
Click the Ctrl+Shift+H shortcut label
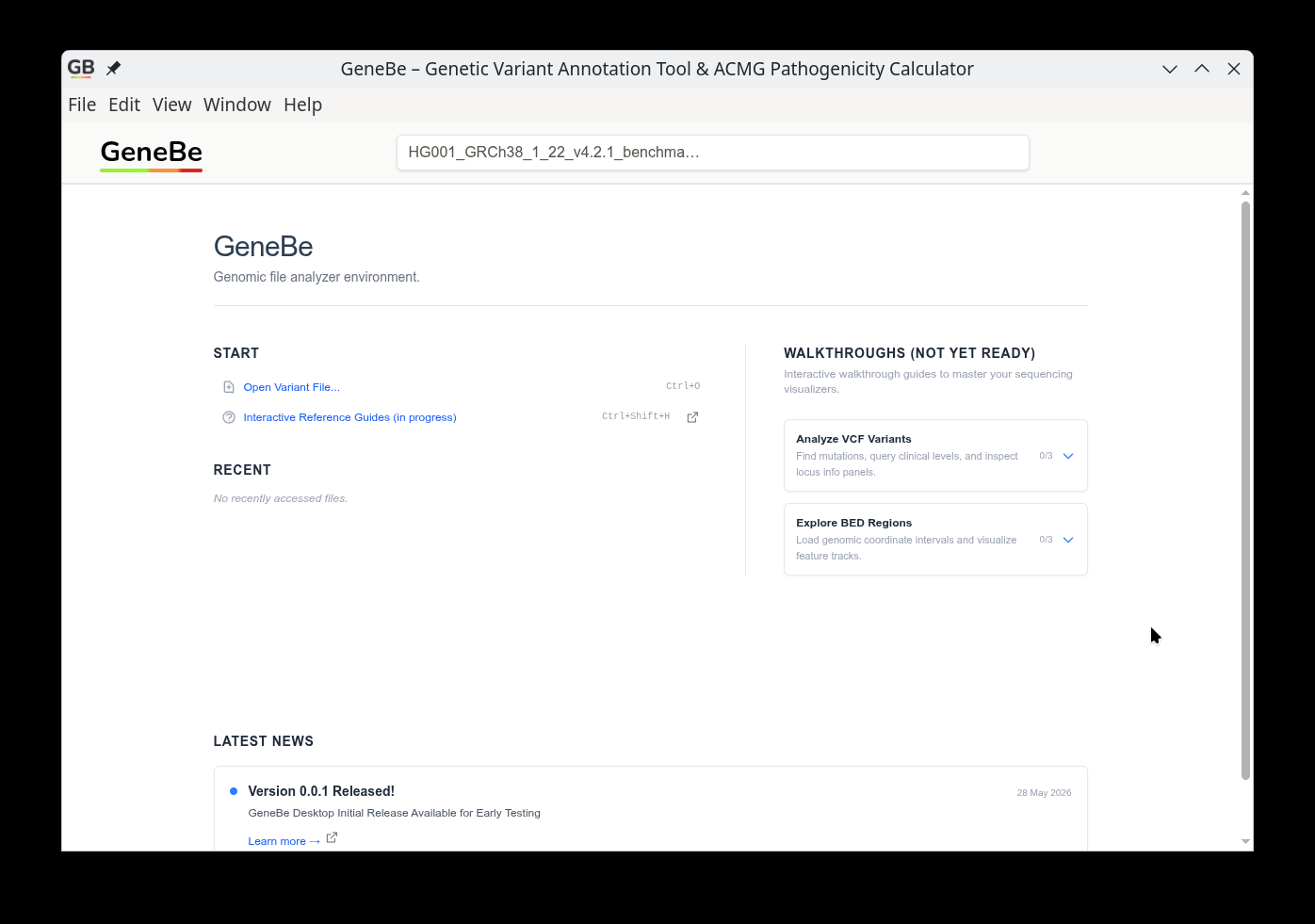click(636, 416)
